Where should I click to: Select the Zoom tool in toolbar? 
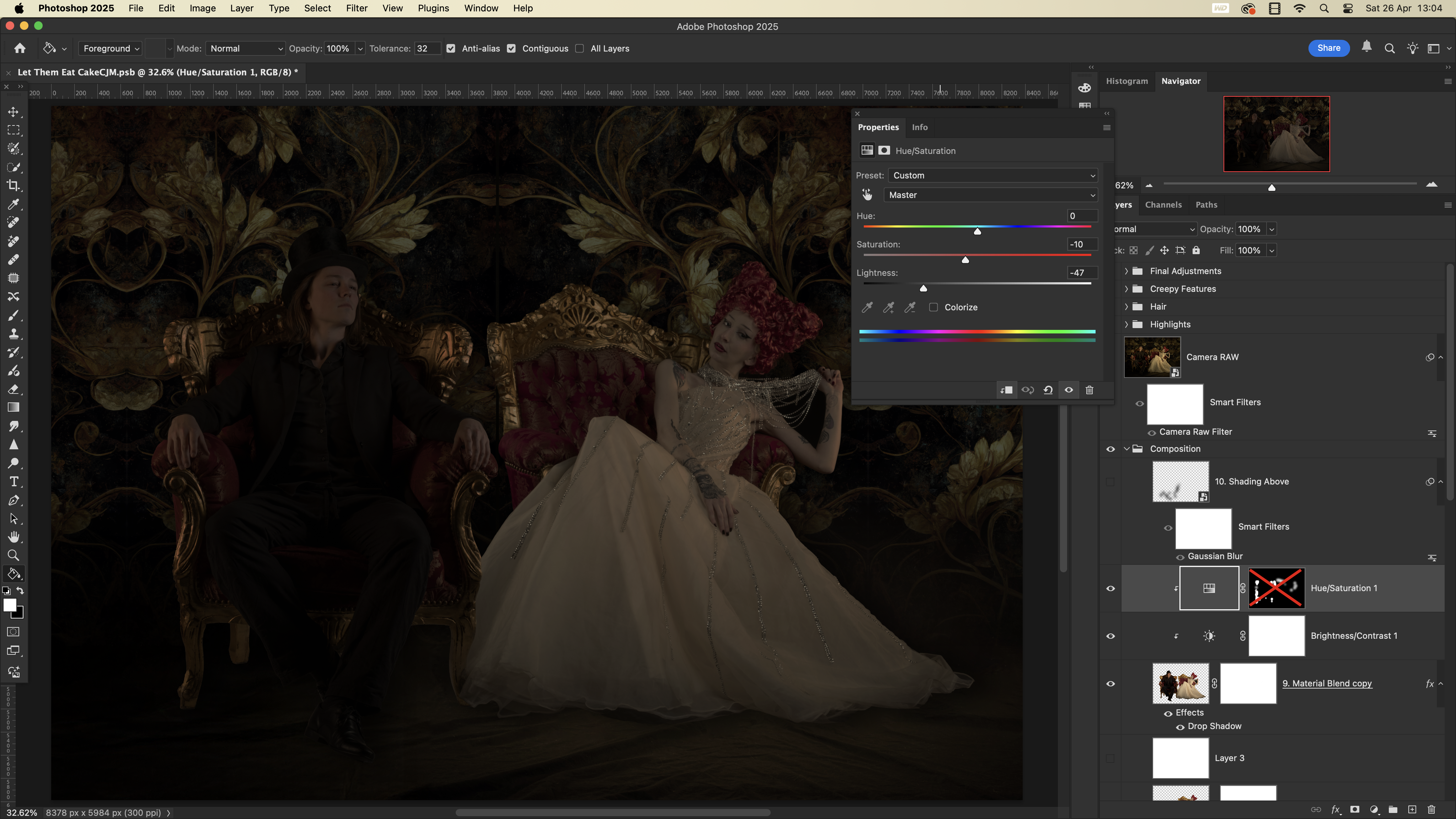point(14,555)
